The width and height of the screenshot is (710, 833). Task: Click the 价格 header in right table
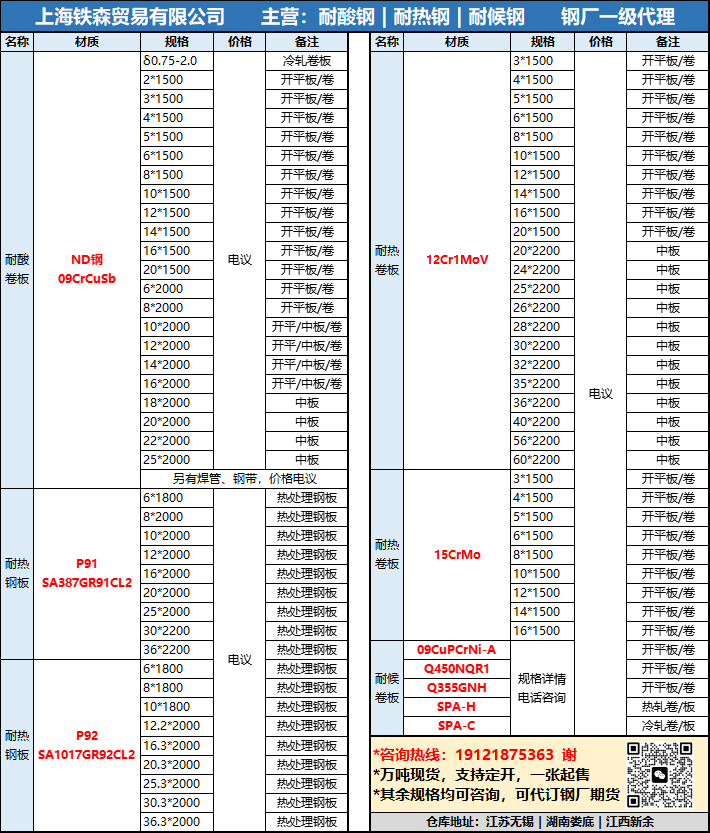coord(601,42)
